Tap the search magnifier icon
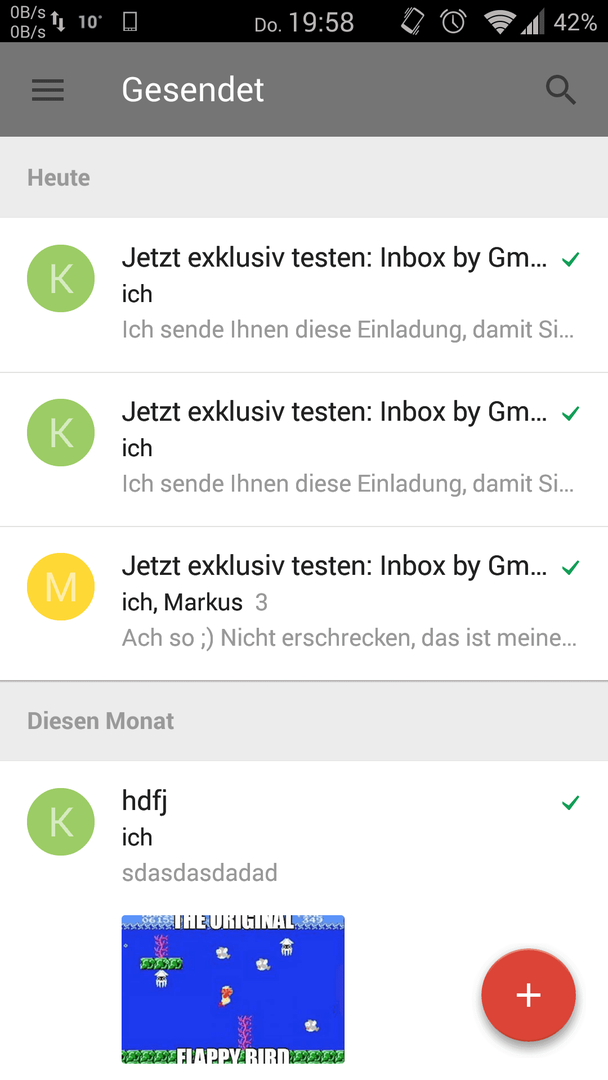The image size is (608, 1080). tap(560, 90)
